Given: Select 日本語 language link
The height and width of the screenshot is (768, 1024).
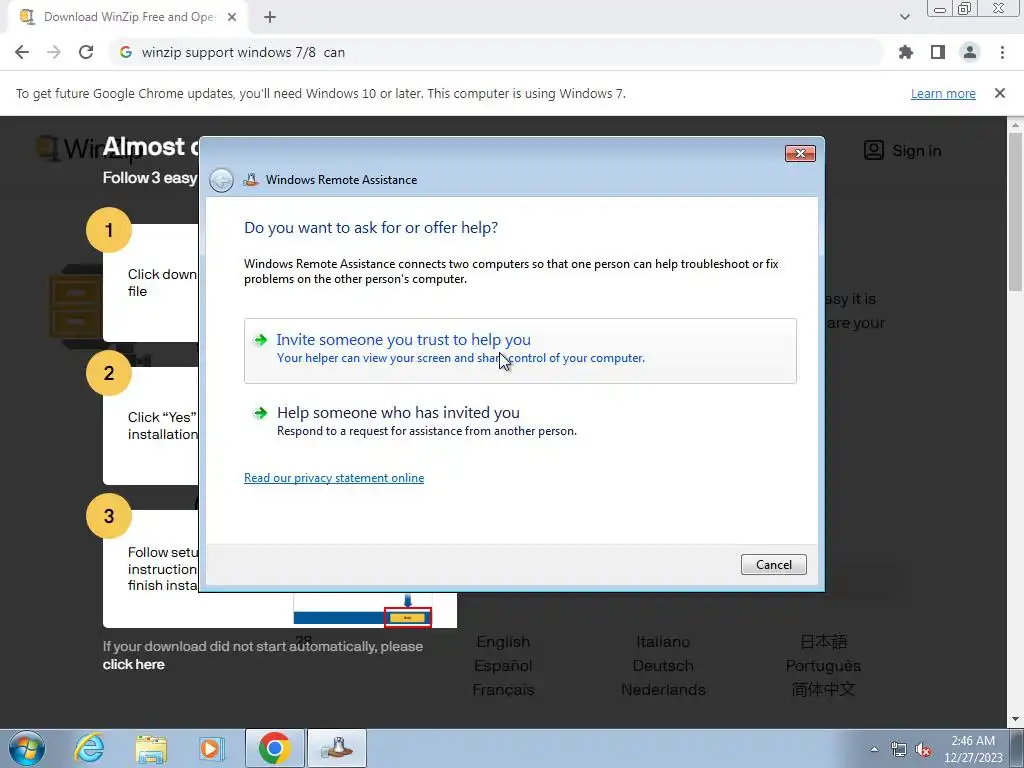Looking at the screenshot, I should coord(823,642).
